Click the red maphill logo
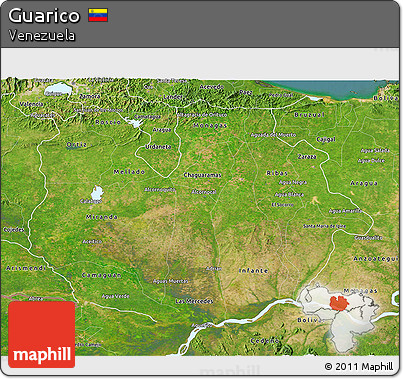This screenshot has height=379, width=403. click(42, 335)
